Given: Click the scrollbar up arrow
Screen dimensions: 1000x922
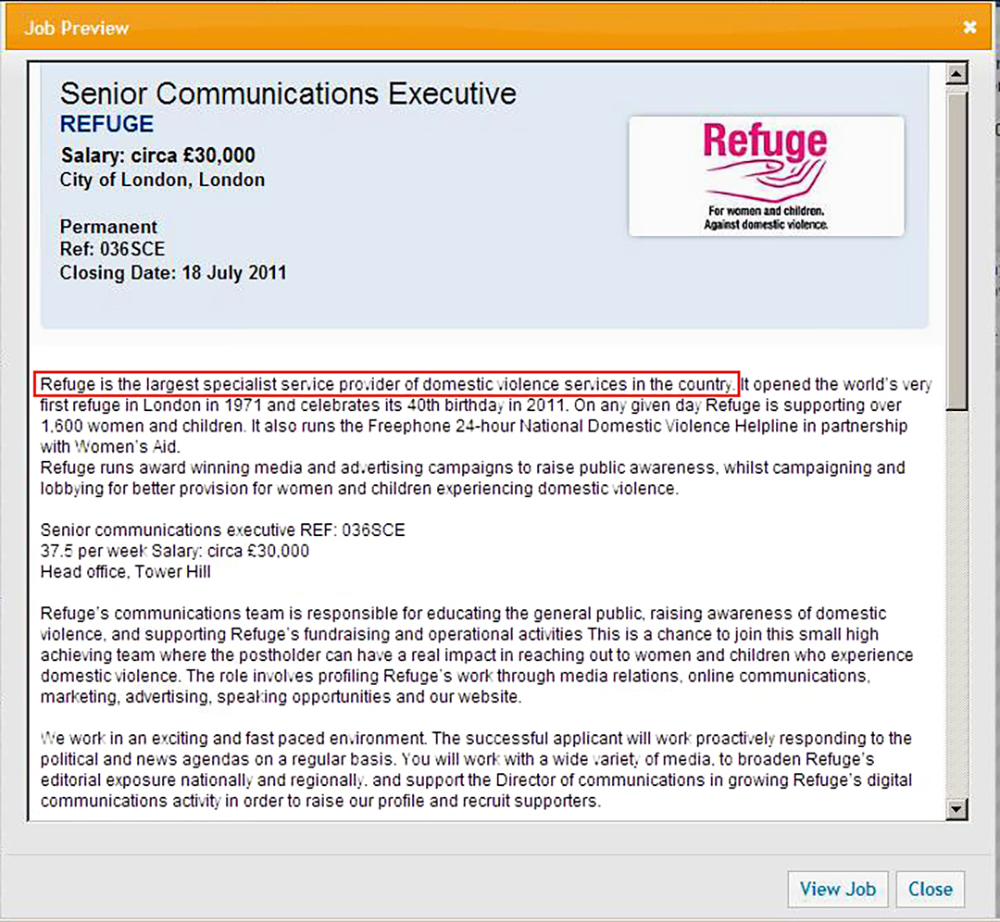Looking at the screenshot, I should [x=957, y=74].
